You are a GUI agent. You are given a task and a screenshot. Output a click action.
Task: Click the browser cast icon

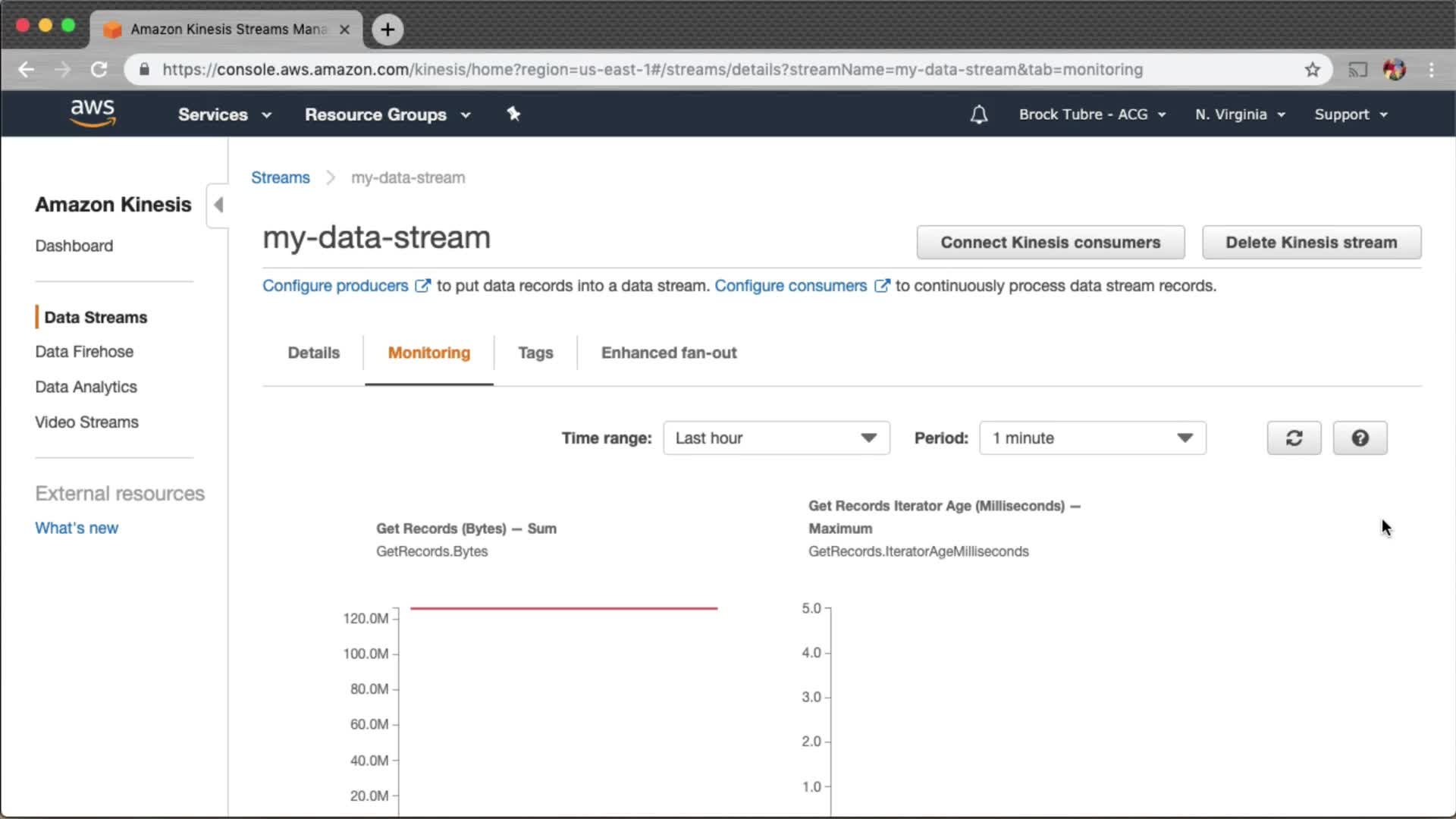[x=1357, y=70]
